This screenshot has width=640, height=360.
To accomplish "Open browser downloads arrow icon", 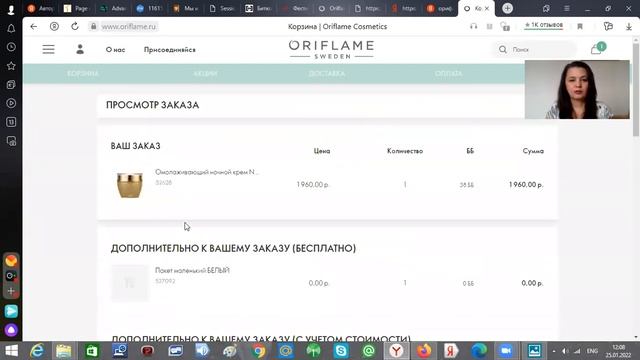I will pos(629,27).
